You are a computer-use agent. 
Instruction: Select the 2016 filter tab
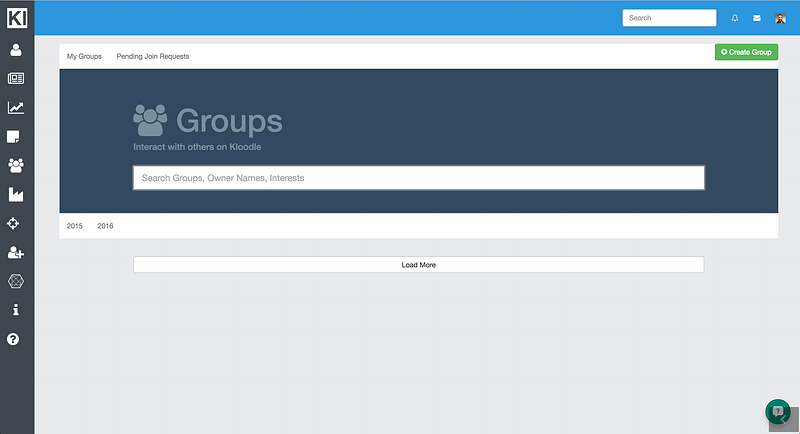[105, 226]
